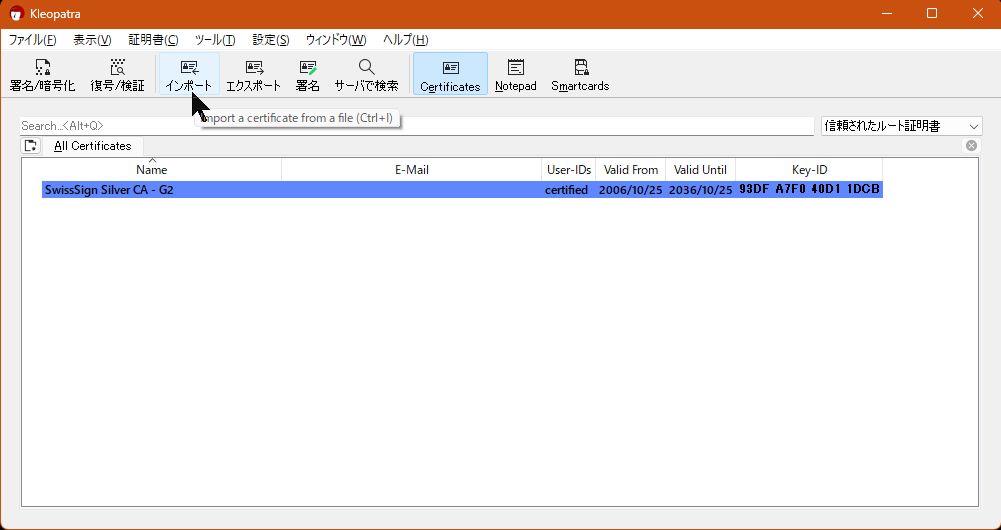Switch to the Certificates view
The height and width of the screenshot is (530, 1001).
click(x=450, y=74)
